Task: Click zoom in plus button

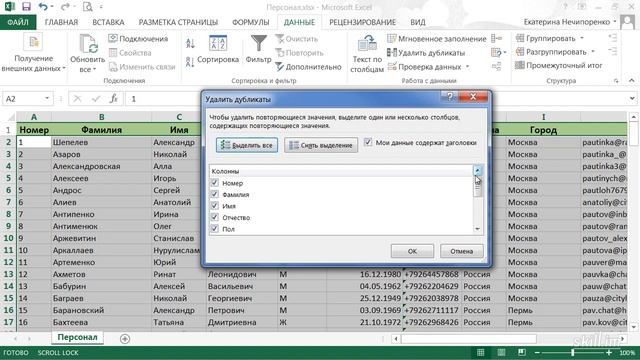Action: 609,352
